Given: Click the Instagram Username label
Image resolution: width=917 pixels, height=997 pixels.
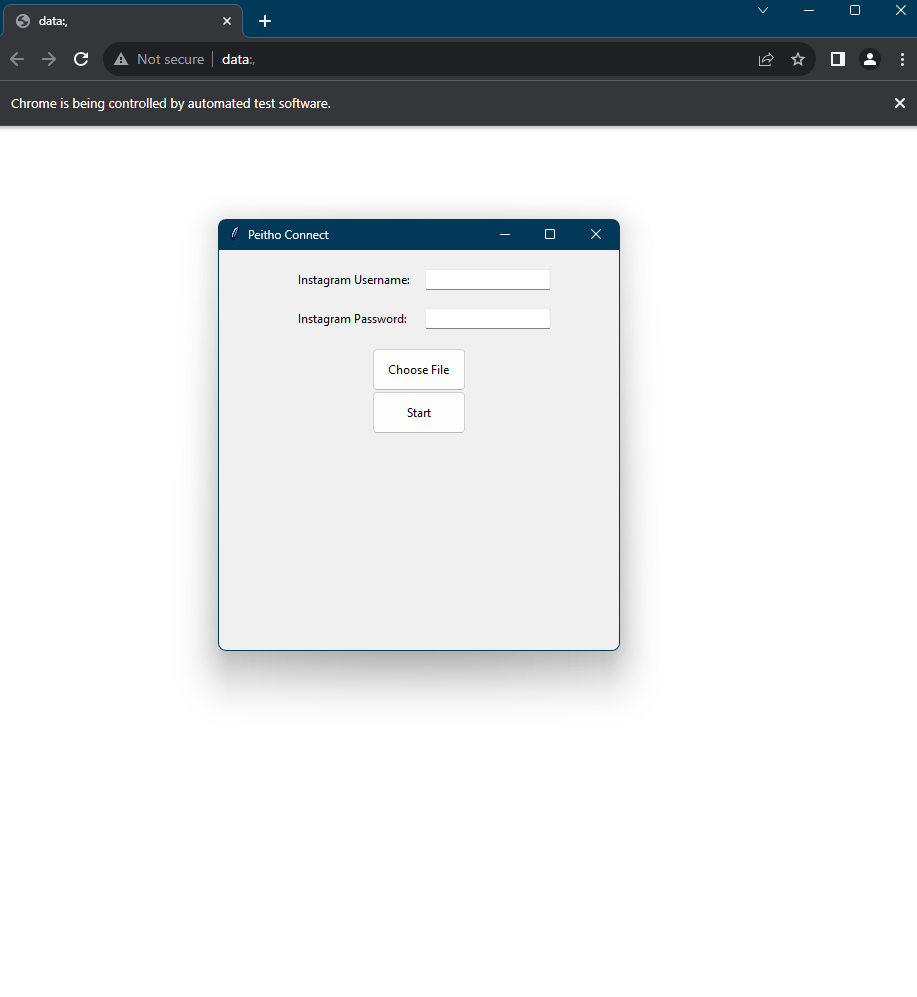Looking at the screenshot, I should click(x=354, y=280).
